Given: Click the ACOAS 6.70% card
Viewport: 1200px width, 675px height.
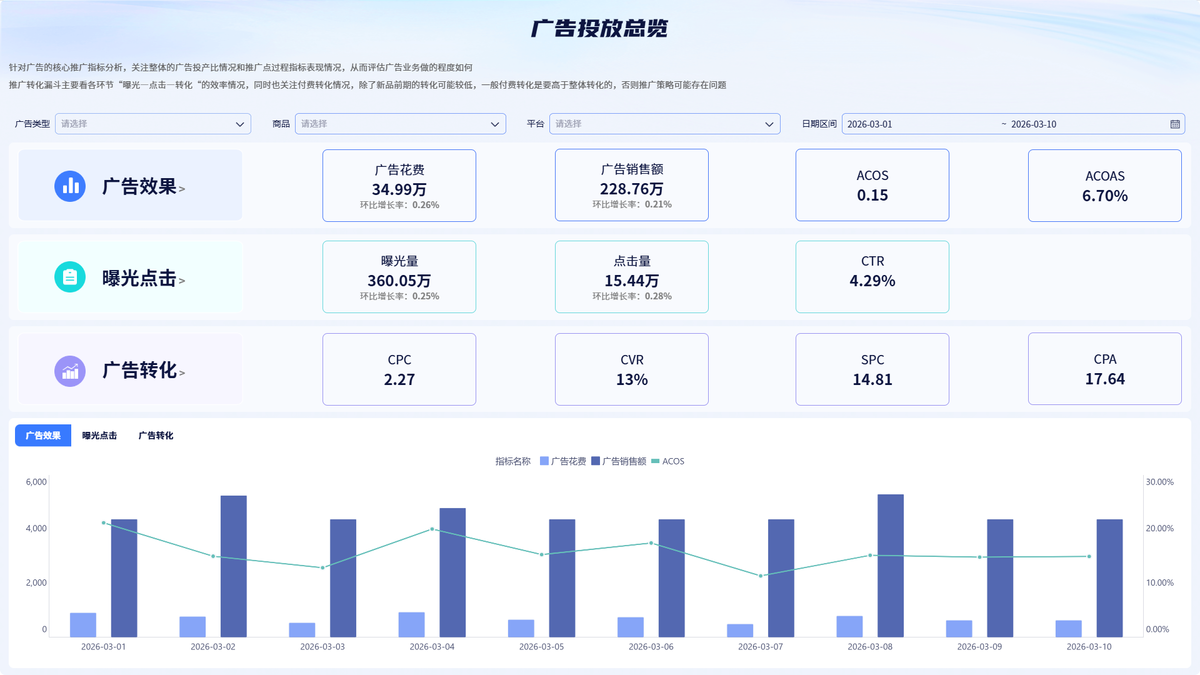Looking at the screenshot, I should [1105, 185].
